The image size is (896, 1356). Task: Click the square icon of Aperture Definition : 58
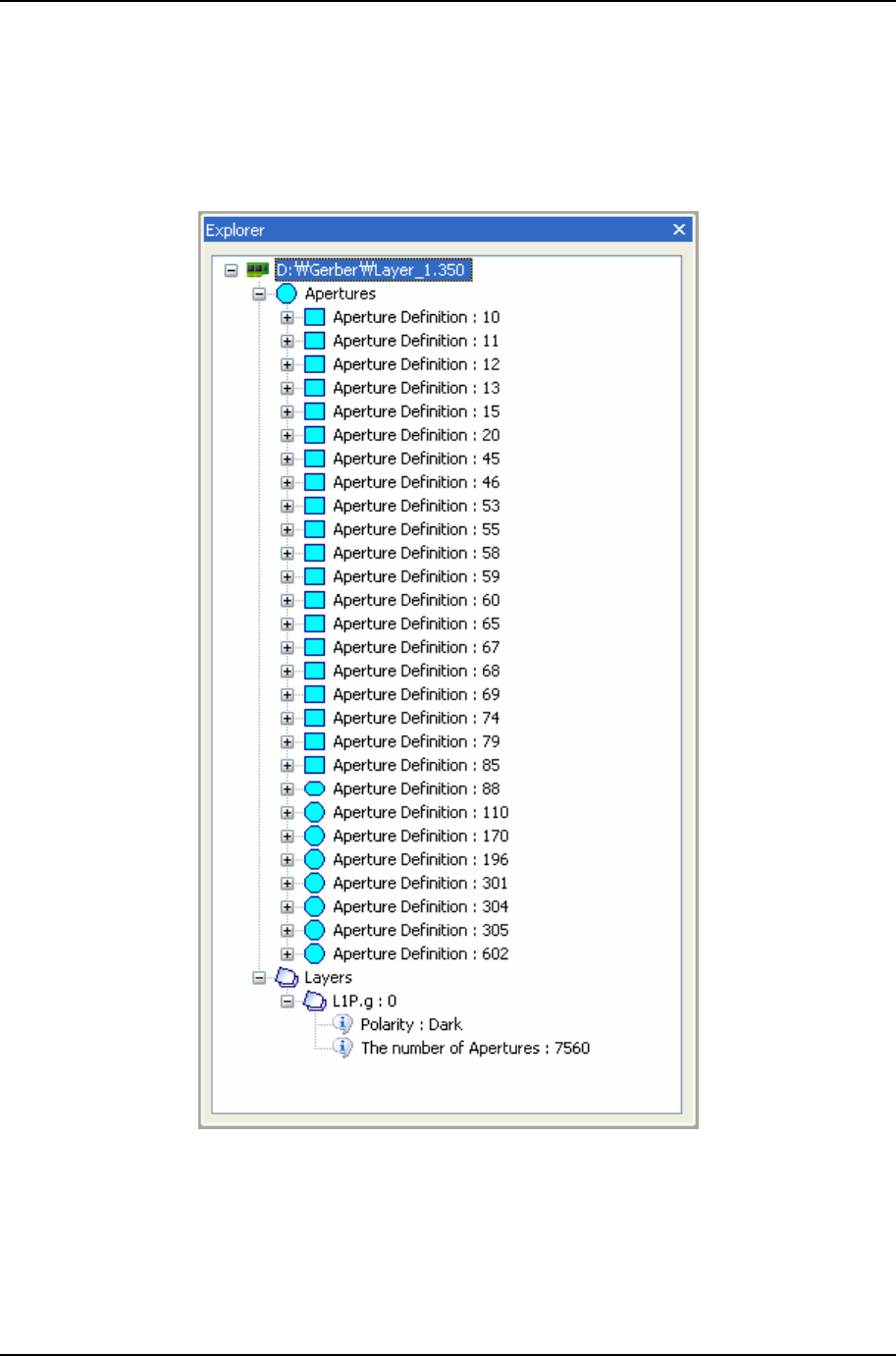tap(314, 553)
